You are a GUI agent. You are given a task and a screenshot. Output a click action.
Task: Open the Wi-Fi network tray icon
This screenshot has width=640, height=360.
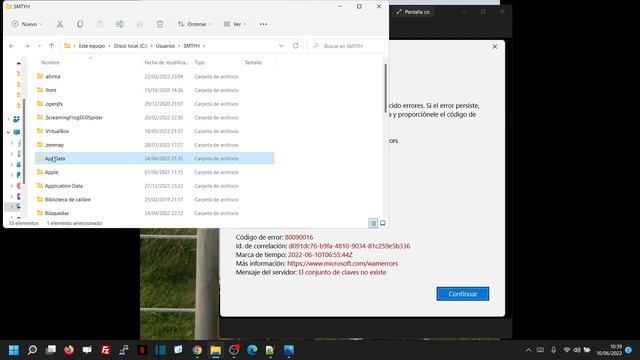(567, 350)
